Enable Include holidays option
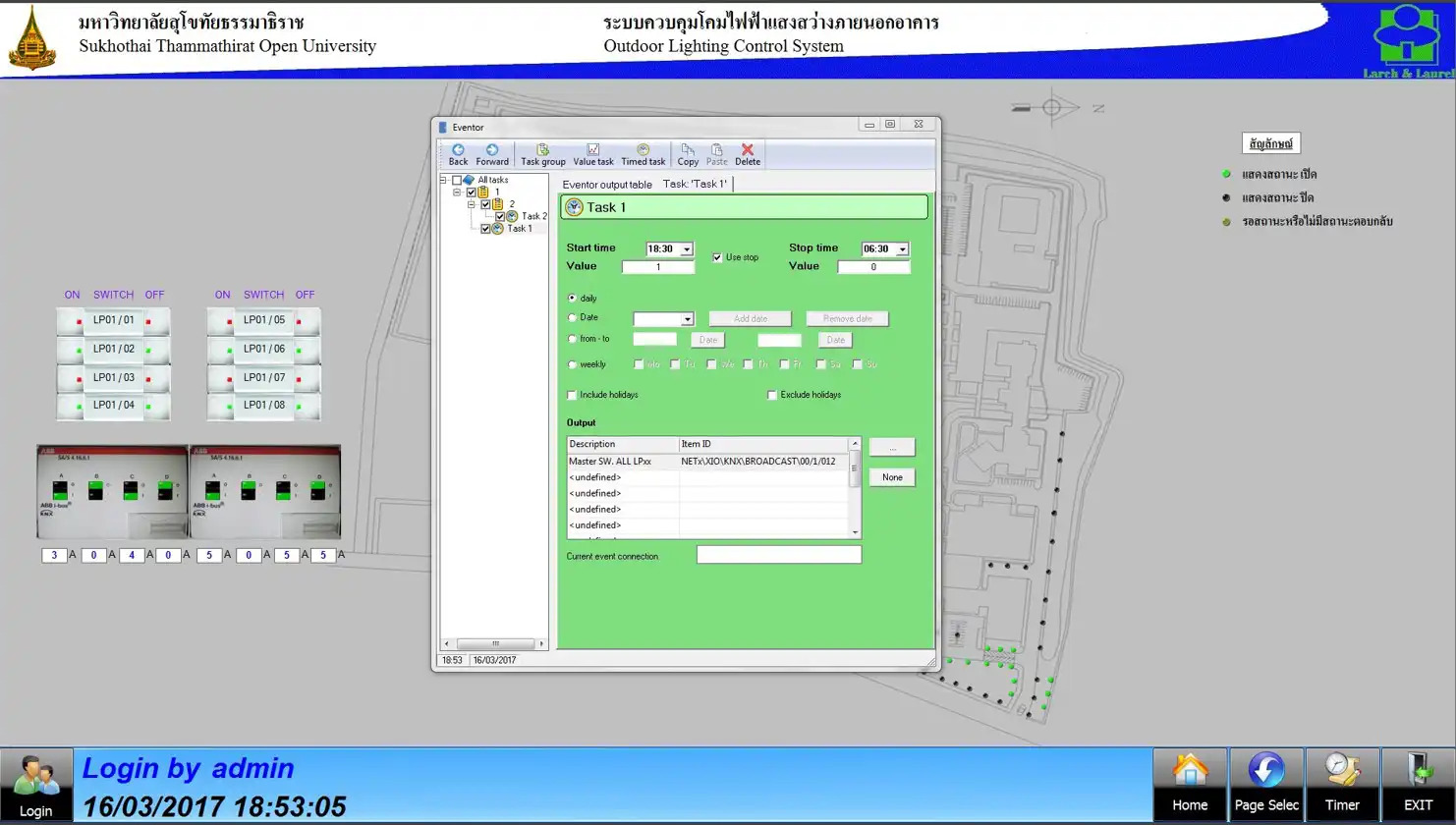 pos(573,395)
